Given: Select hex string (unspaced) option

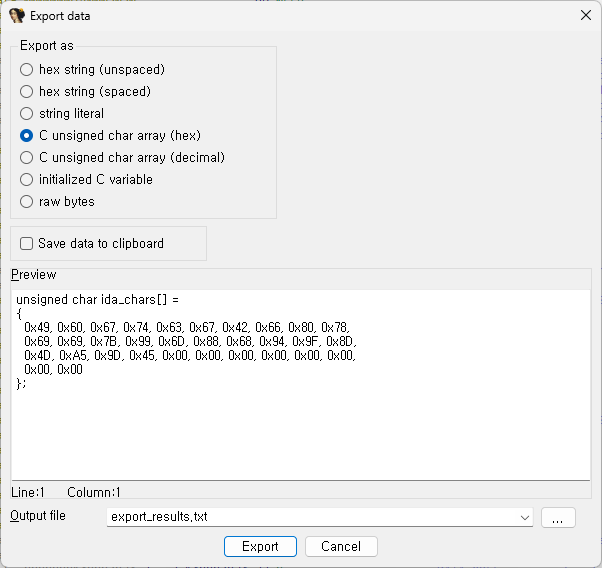Looking at the screenshot, I should [x=27, y=70].
